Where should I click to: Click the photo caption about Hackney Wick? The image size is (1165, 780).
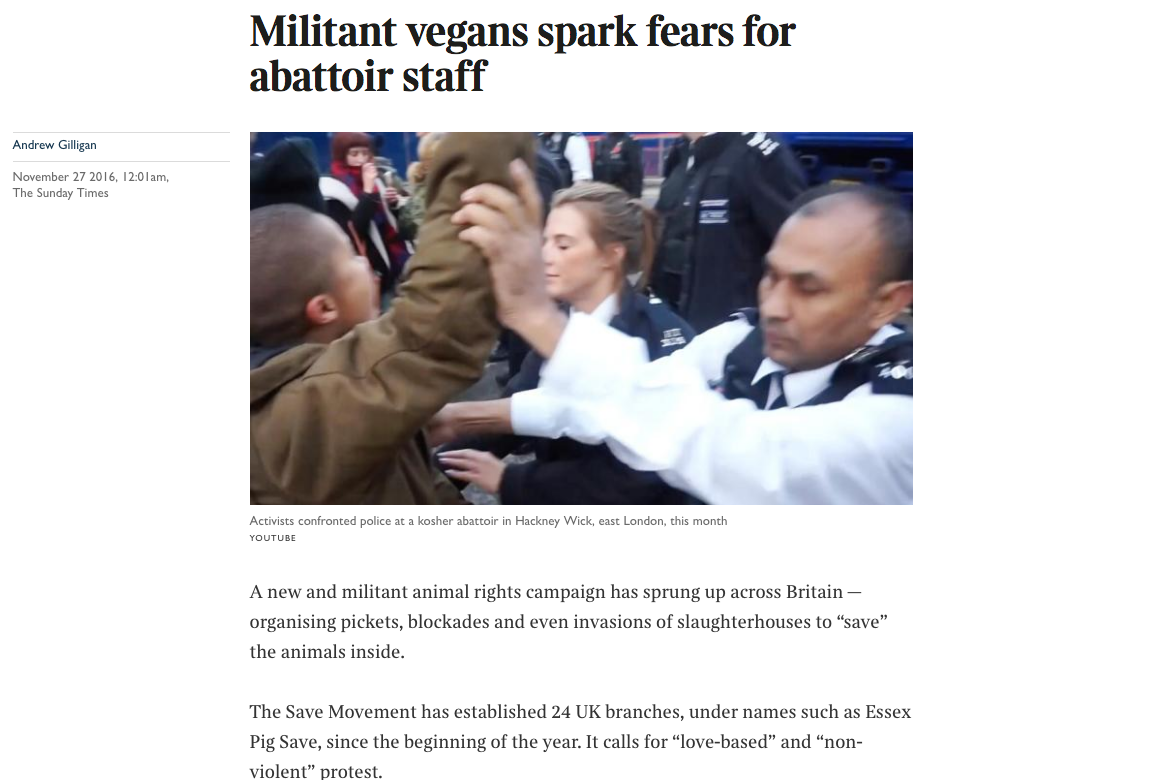pos(488,521)
